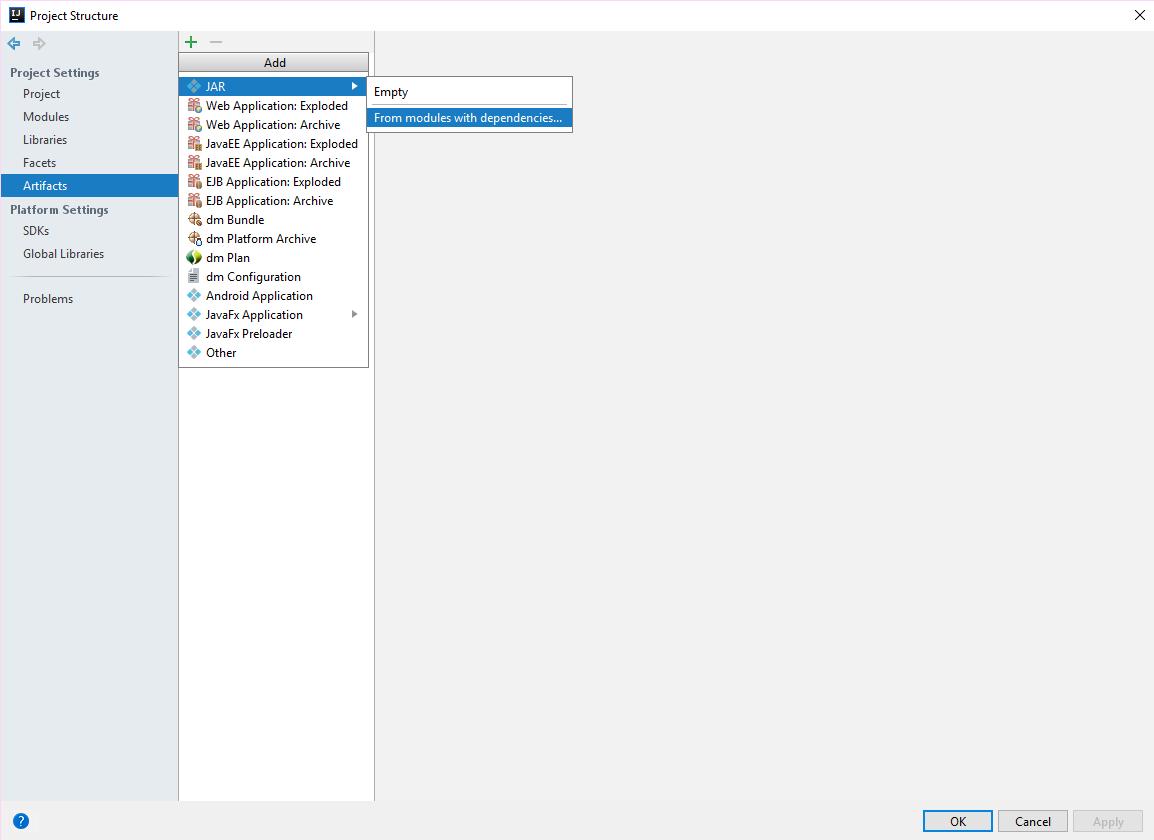Open Project settings page

[x=89, y=93]
